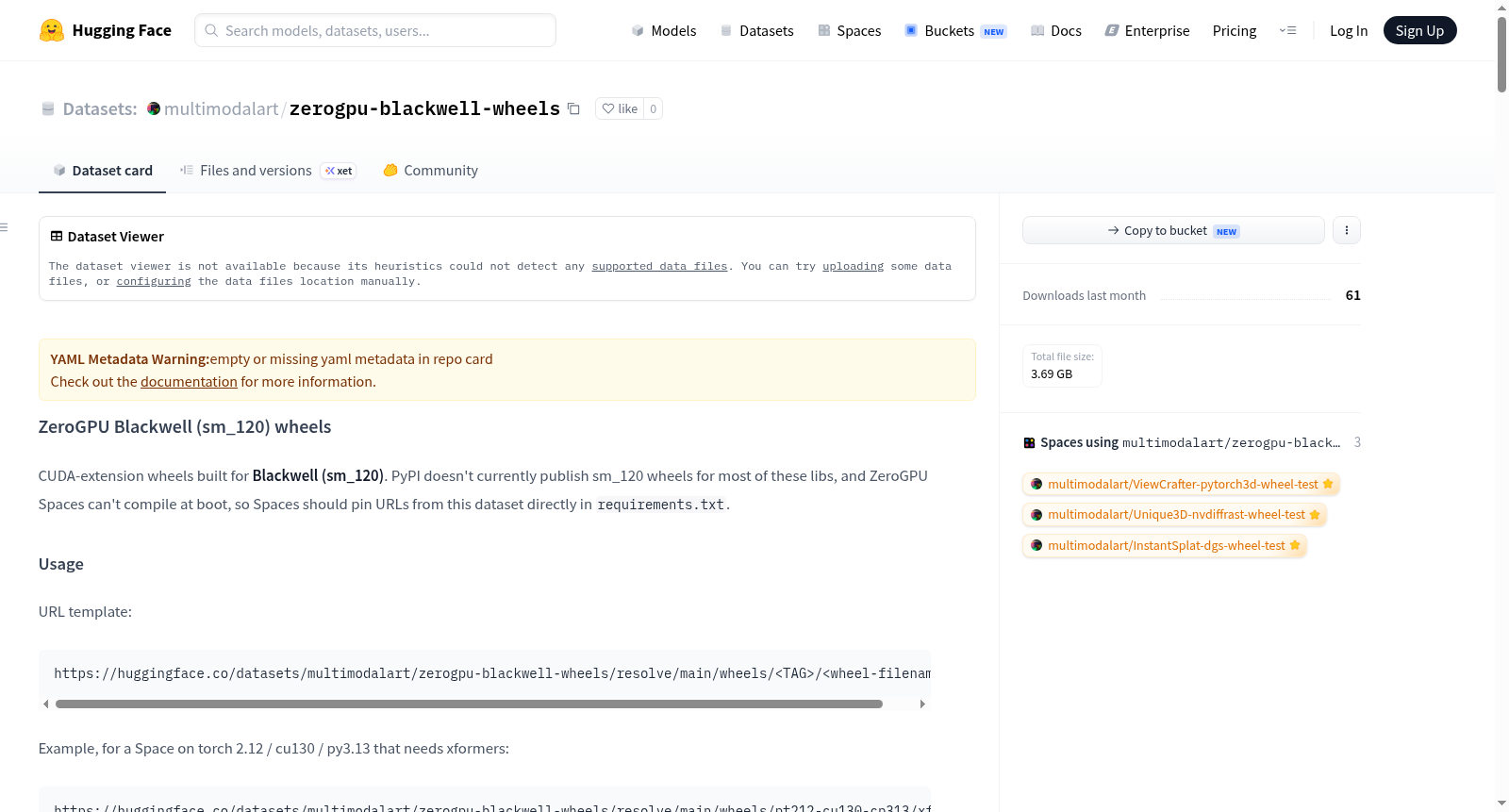
Task: Click the left edge table-of-contents icon
Action: pyautogui.click(x=4, y=227)
